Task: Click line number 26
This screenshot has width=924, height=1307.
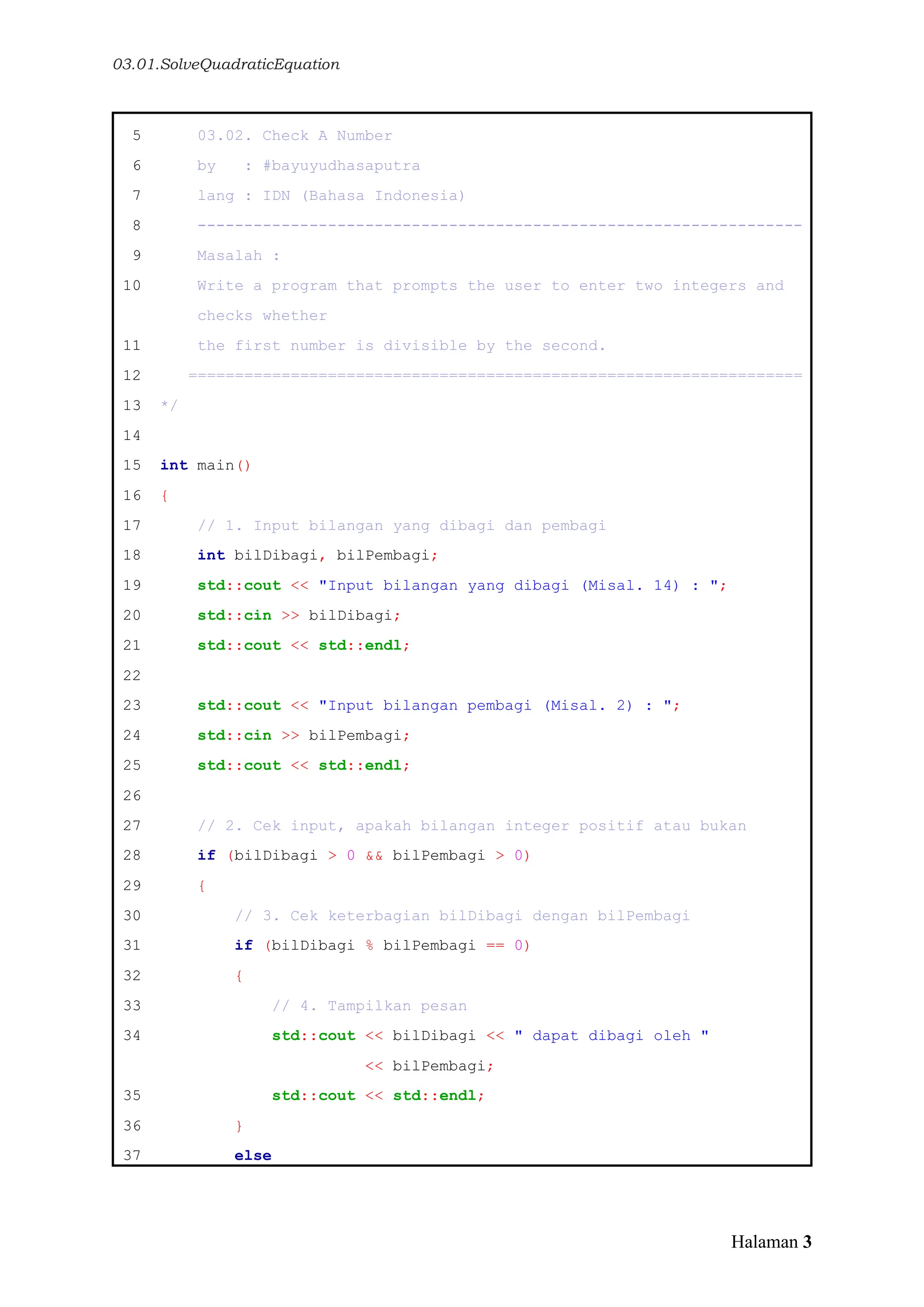Action: (132, 796)
